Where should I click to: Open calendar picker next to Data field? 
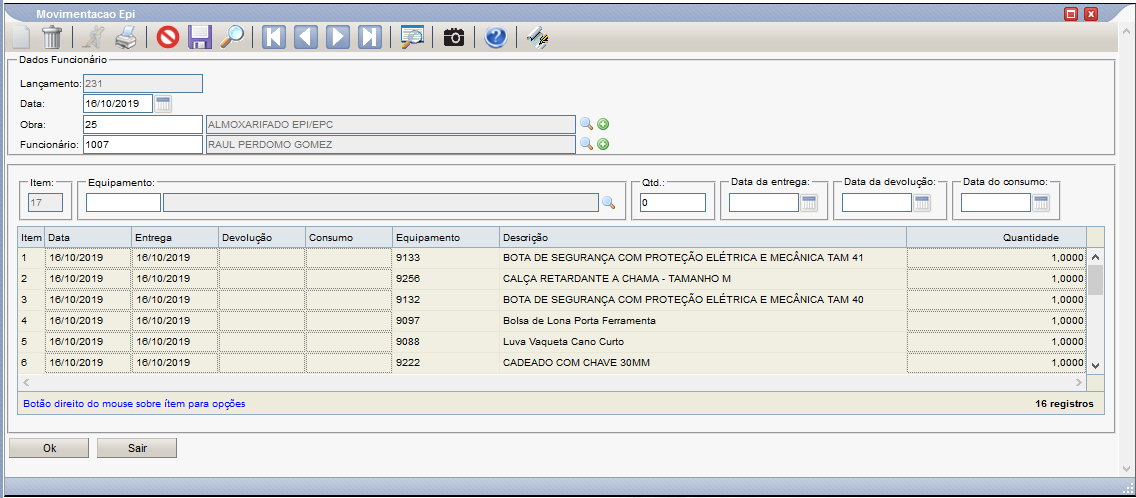164,104
